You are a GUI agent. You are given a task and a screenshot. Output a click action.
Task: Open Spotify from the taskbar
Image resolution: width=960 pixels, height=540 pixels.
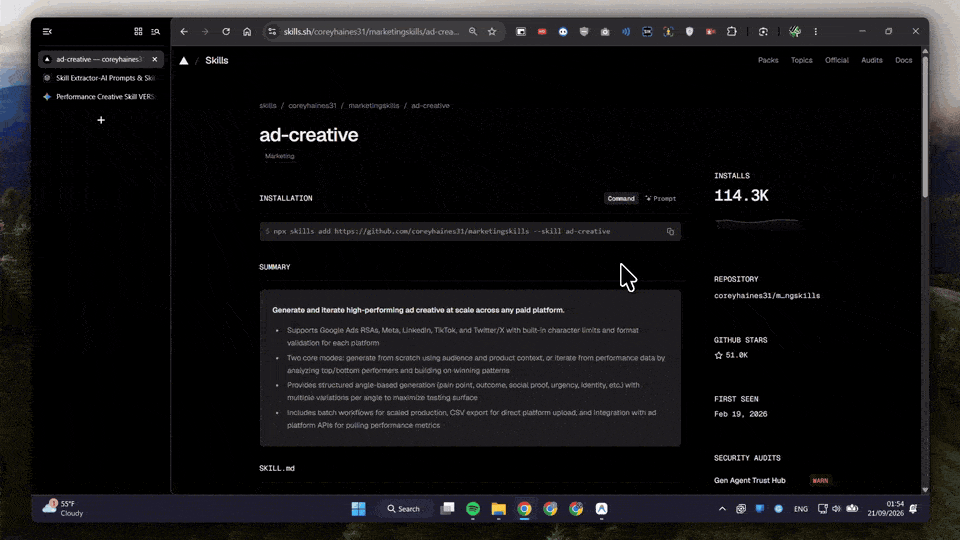coord(473,509)
